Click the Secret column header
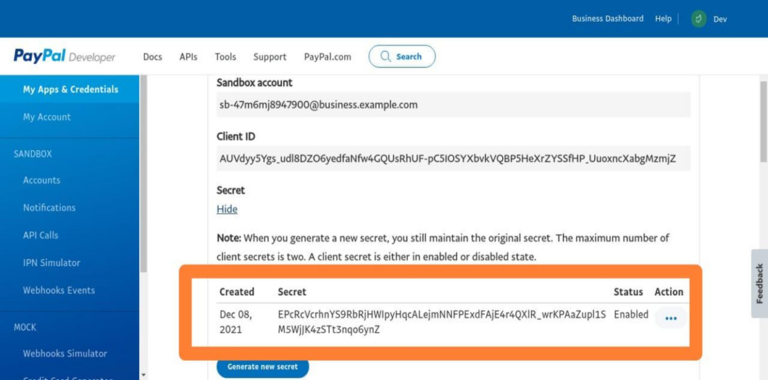Screen dimensions: 768x380 (x=292, y=292)
